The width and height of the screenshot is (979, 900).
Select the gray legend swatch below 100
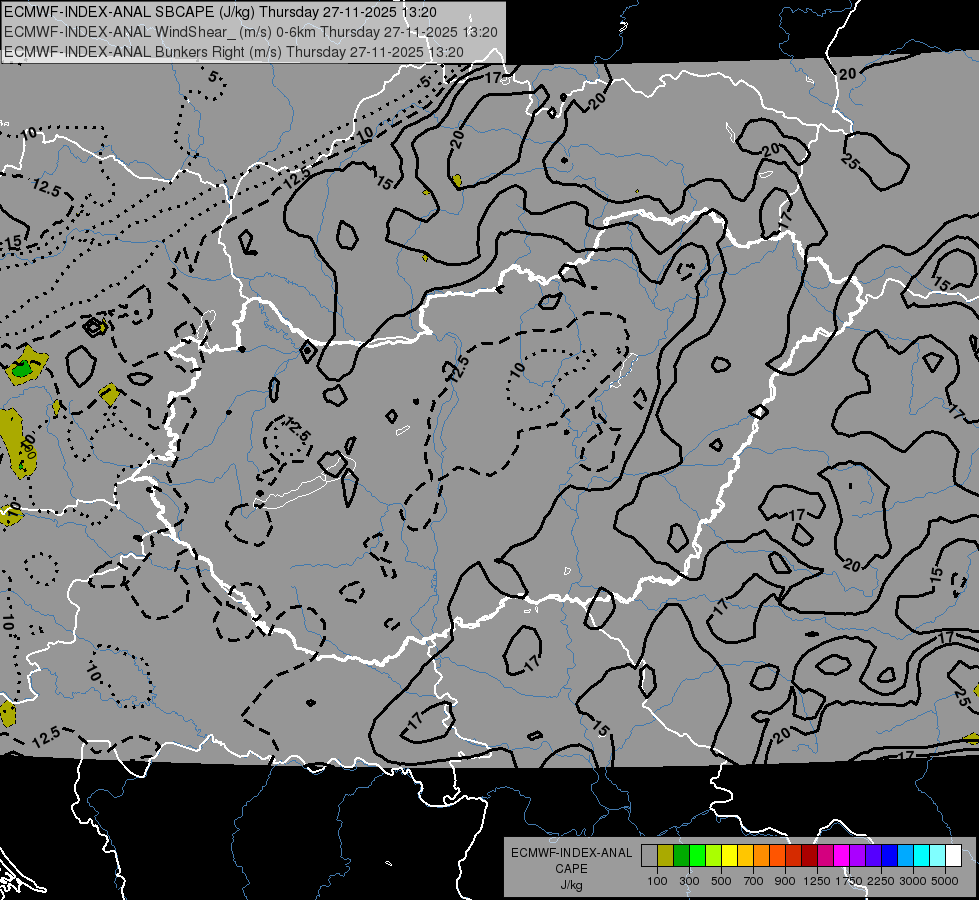(x=649, y=855)
